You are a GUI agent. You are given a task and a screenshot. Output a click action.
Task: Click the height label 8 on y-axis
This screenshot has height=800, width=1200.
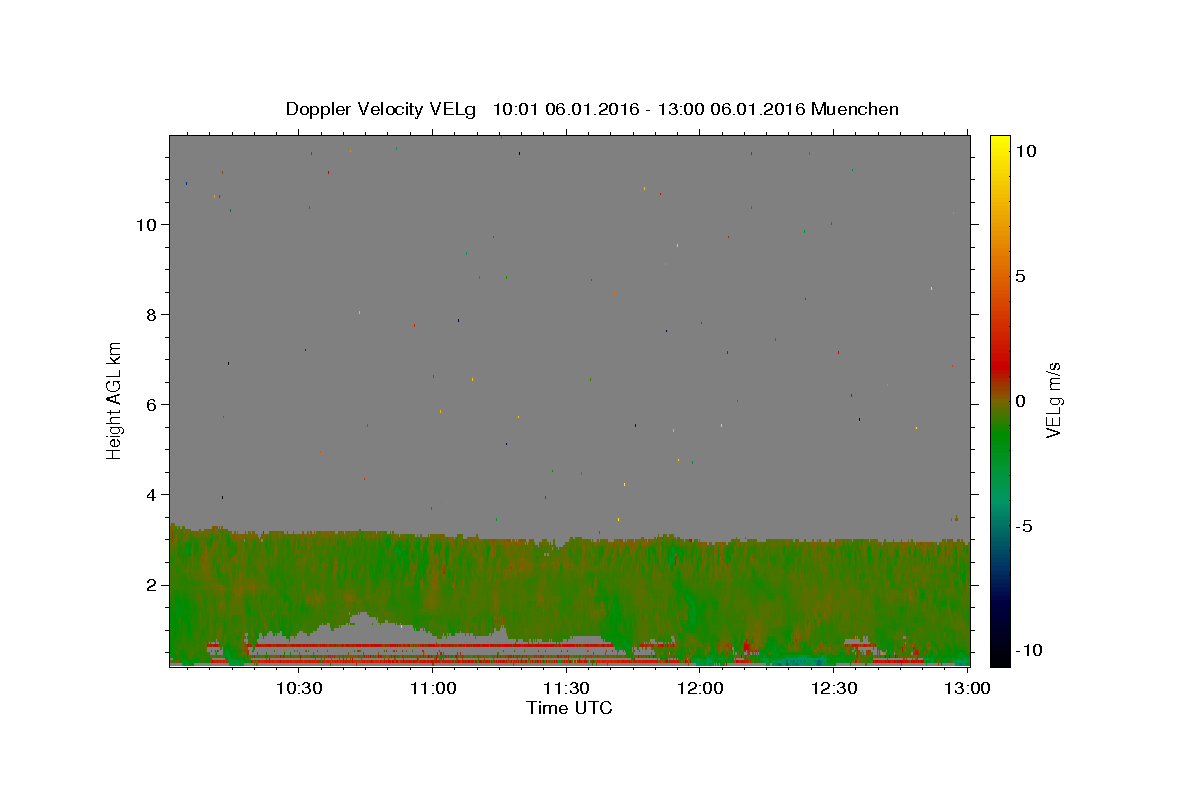pos(151,314)
